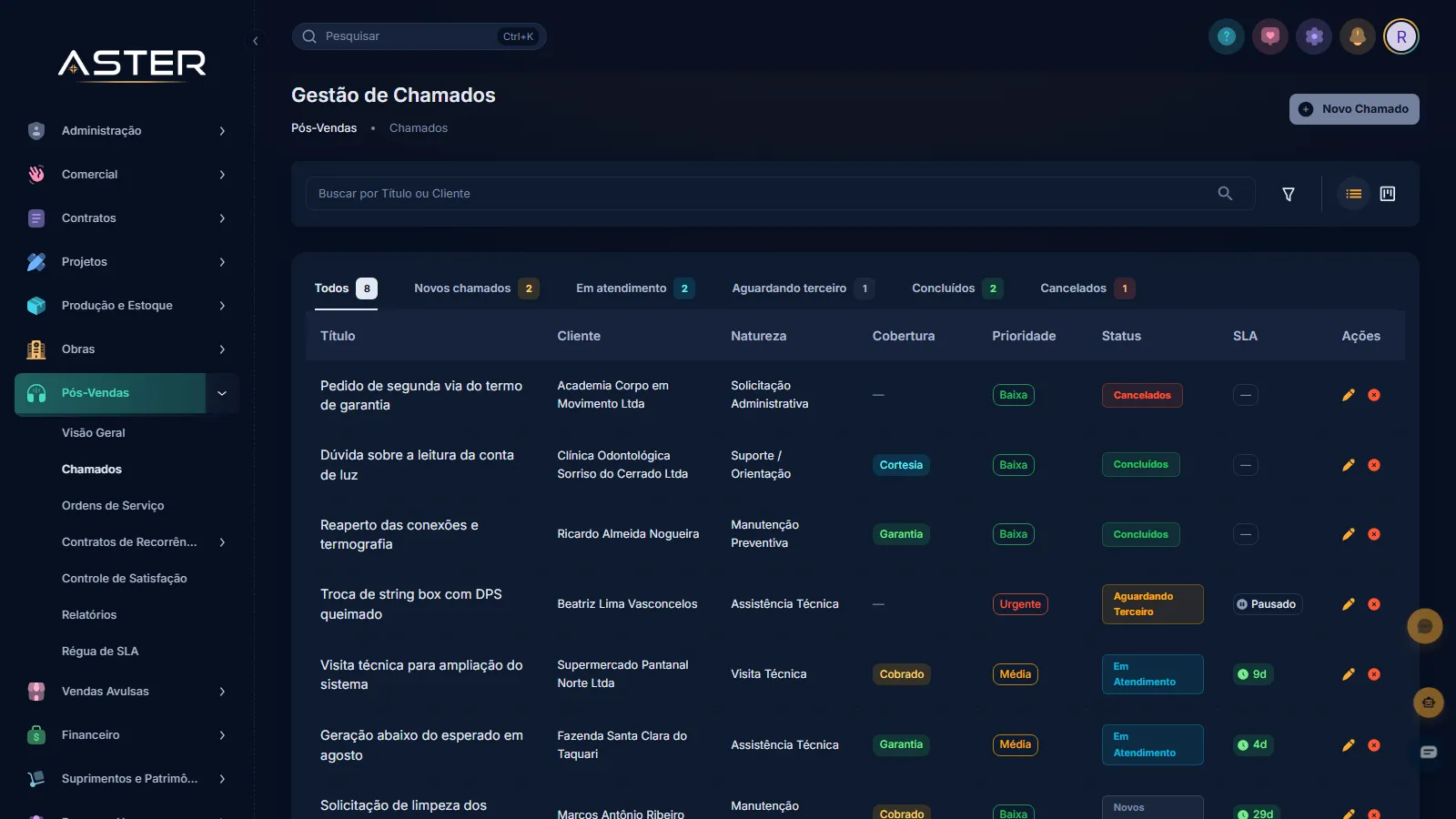Follow the Pós-Vendas breadcrumb link
Image resolution: width=1456 pixels, height=819 pixels.
[x=324, y=128]
